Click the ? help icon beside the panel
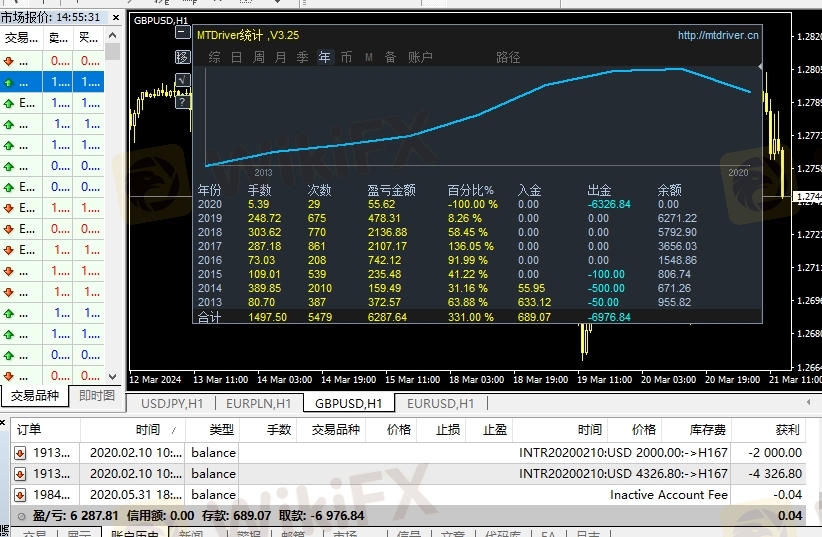Image resolution: width=822 pixels, height=537 pixels. click(x=182, y=101)
